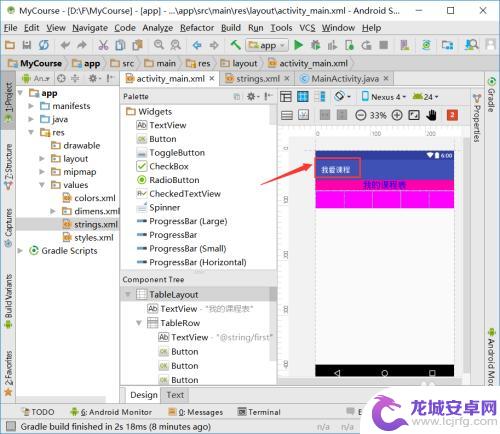Screen dimensions: 500x434
Task: Expand the layout folder
Action: coord(42,159)
